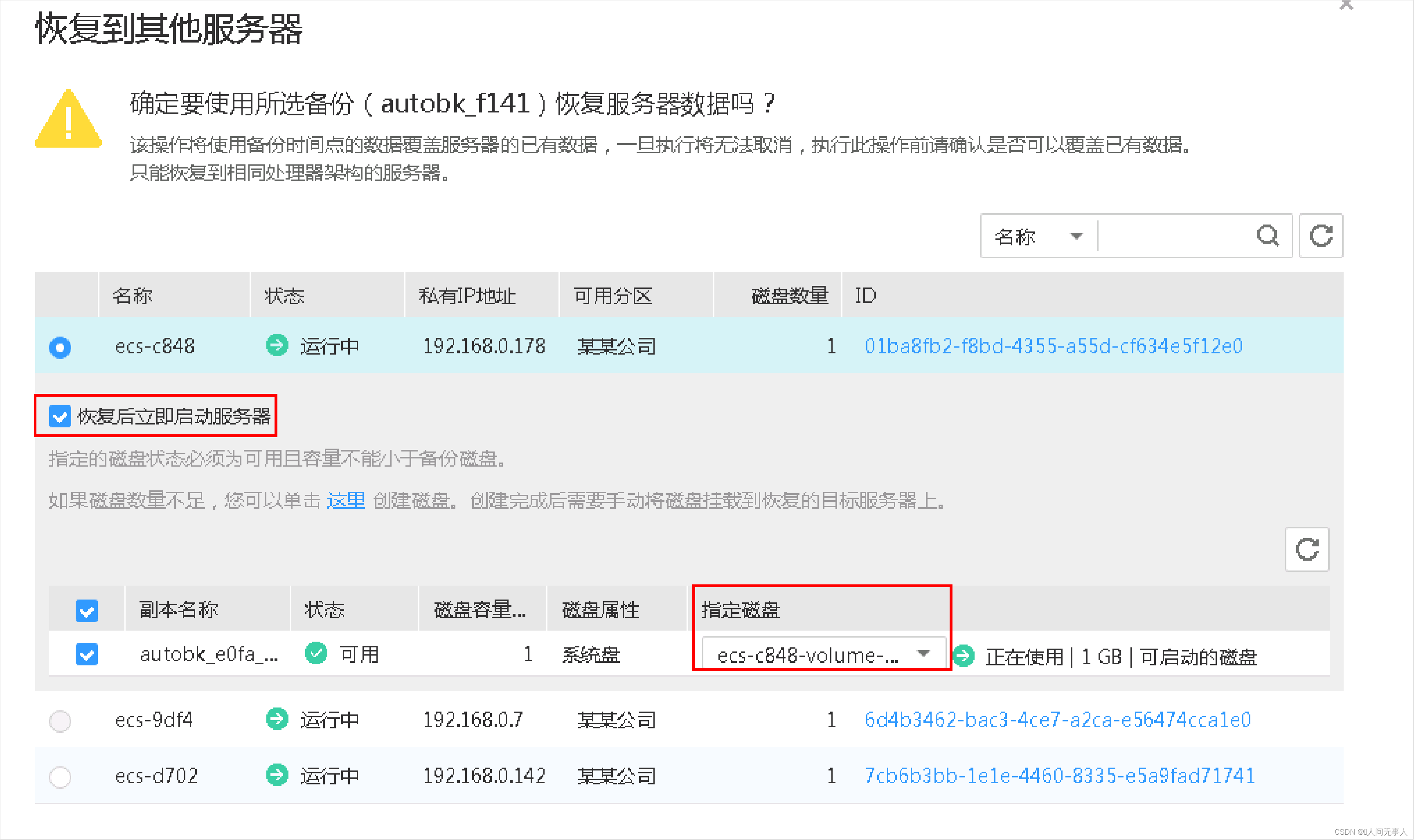Click the 副本名称 column header
This screenshot has height=840, width=1414.
tap(178, 610)
